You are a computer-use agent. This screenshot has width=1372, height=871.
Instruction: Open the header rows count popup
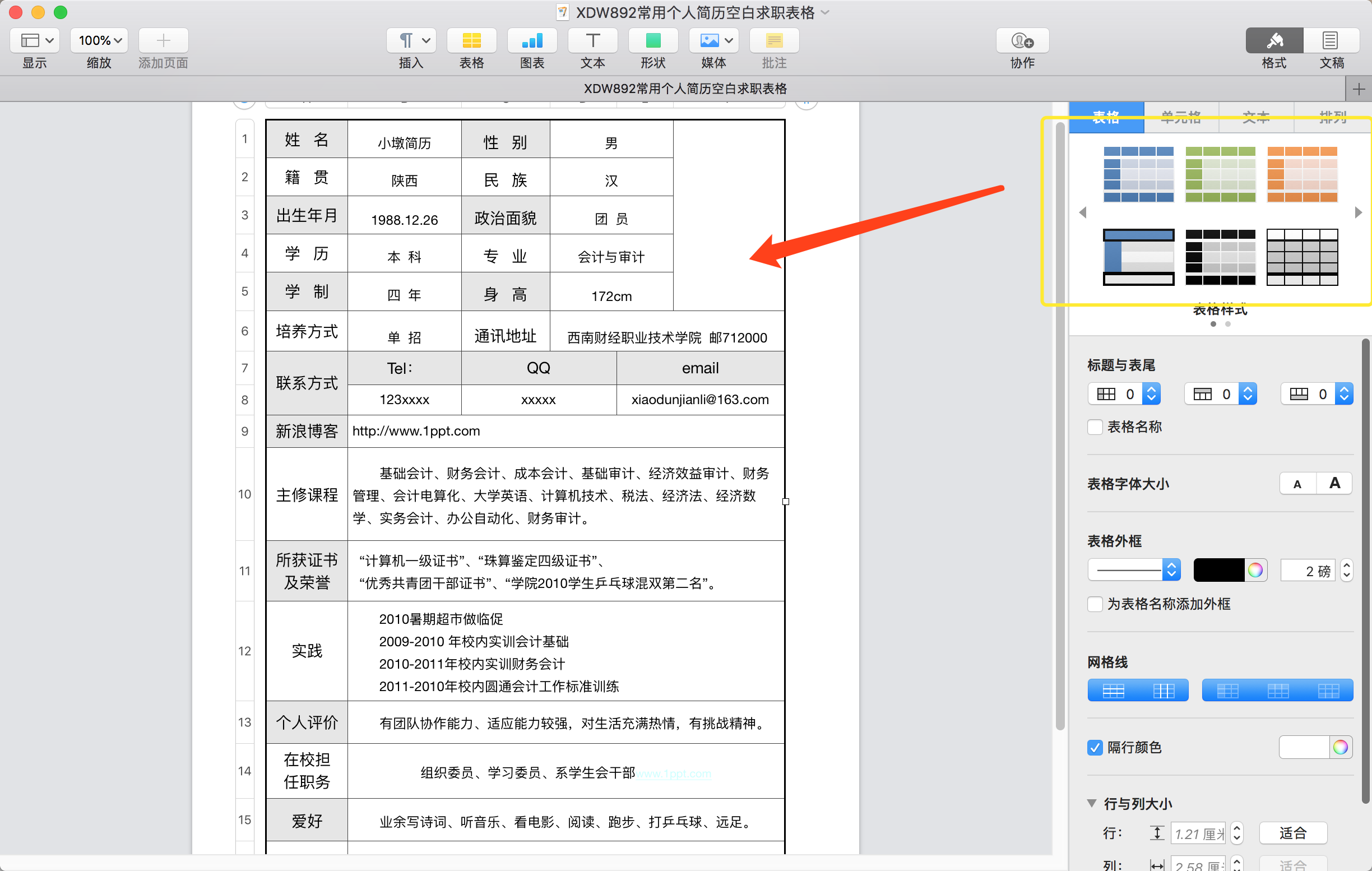pos(1221,393)
